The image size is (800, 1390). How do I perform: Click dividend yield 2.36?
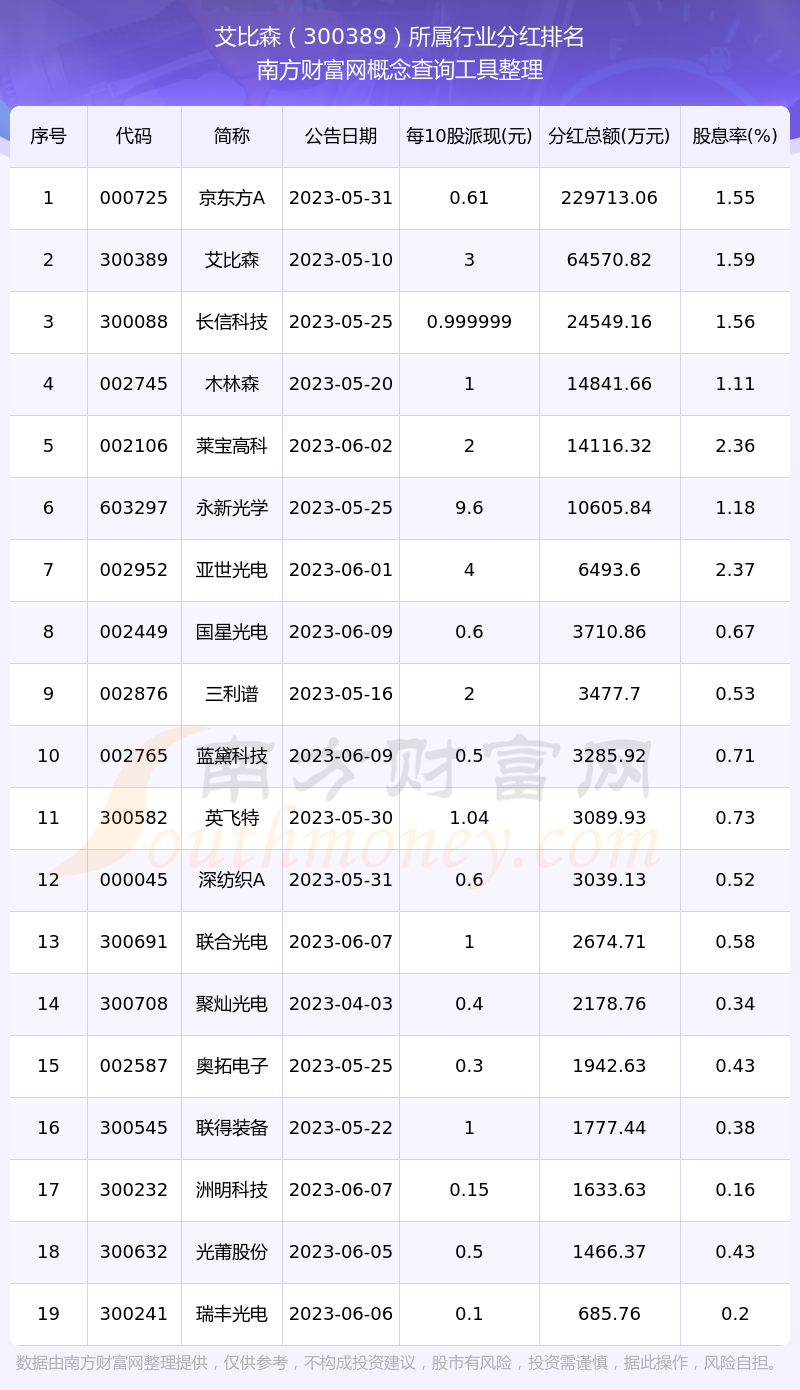pyautogui.click(x=735, y=446)
